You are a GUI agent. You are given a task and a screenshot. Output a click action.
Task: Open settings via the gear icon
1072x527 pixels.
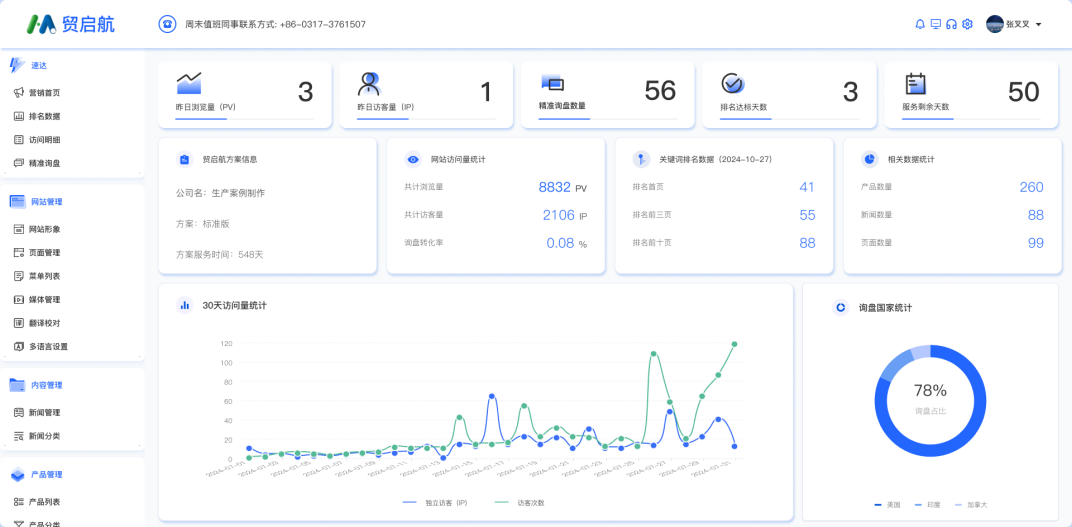[x=967, y=24]
